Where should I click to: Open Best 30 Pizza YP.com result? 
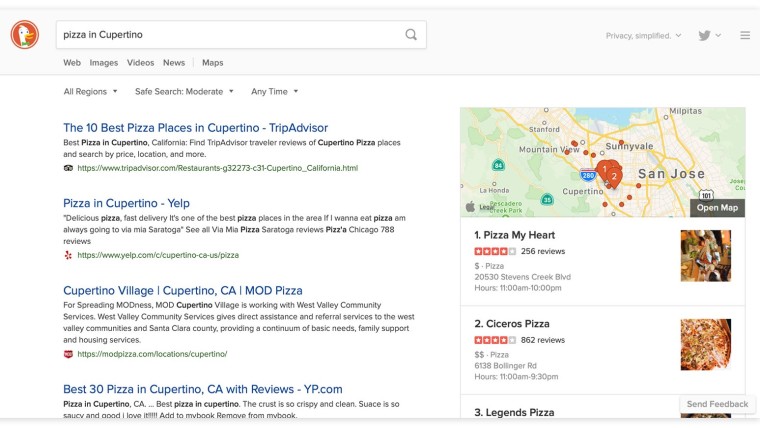pyautogui.click(x=203, y=389)
